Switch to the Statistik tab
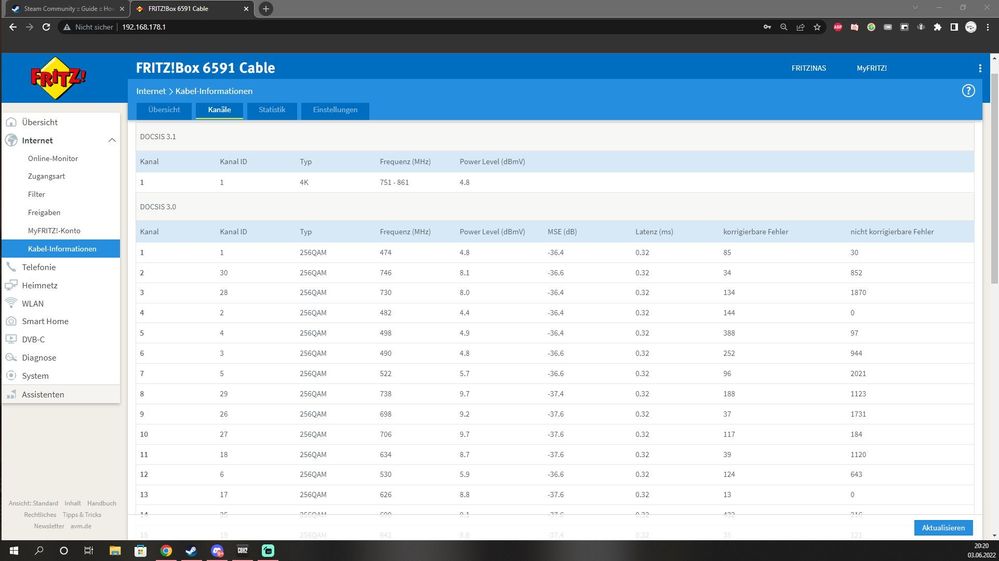Screen dimensions: 999x561 (x=271, y=110)
